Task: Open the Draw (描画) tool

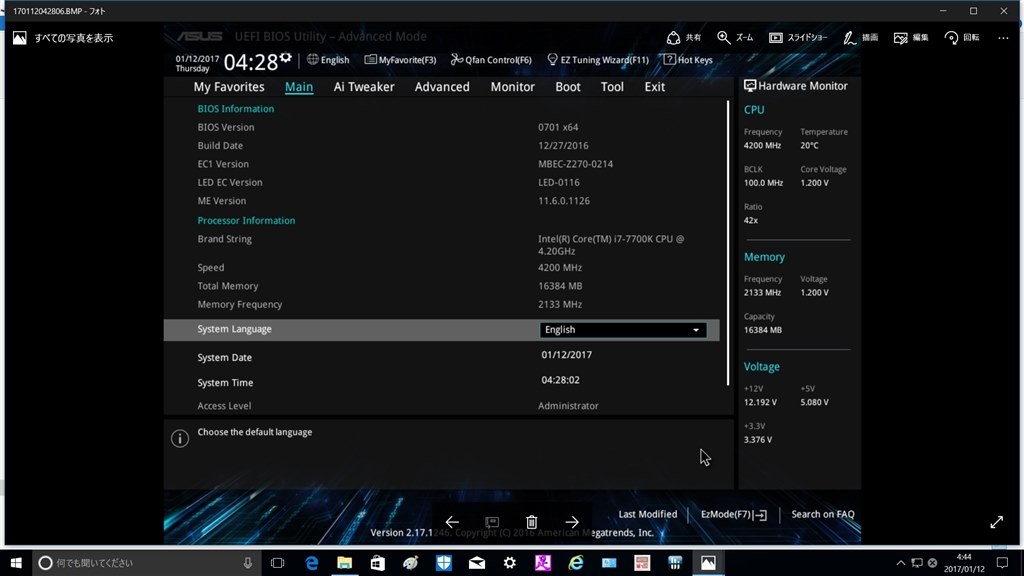Action: tap(860, 37)
